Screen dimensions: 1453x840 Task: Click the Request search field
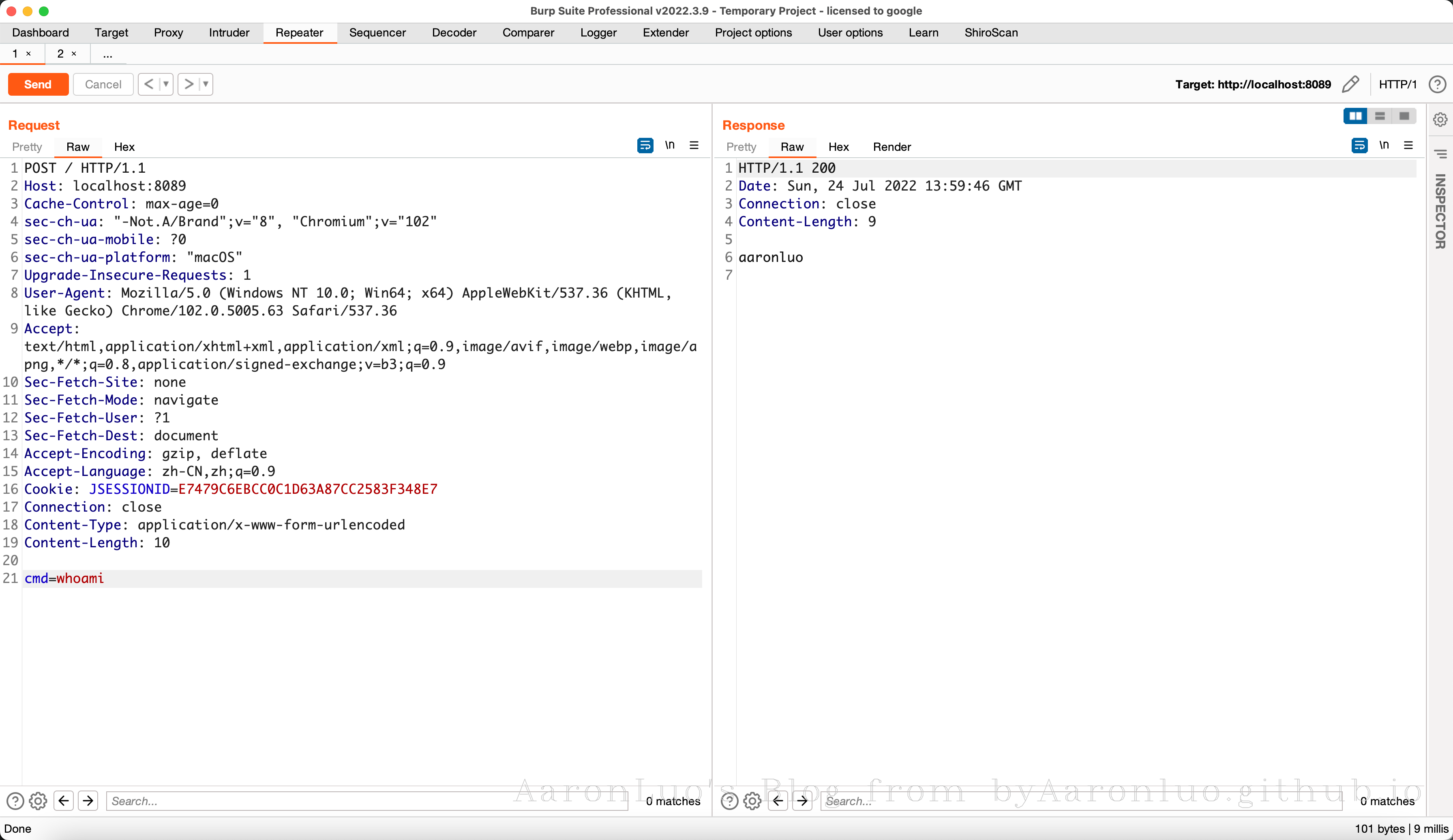pyautogui.click(x=367, y=801)
